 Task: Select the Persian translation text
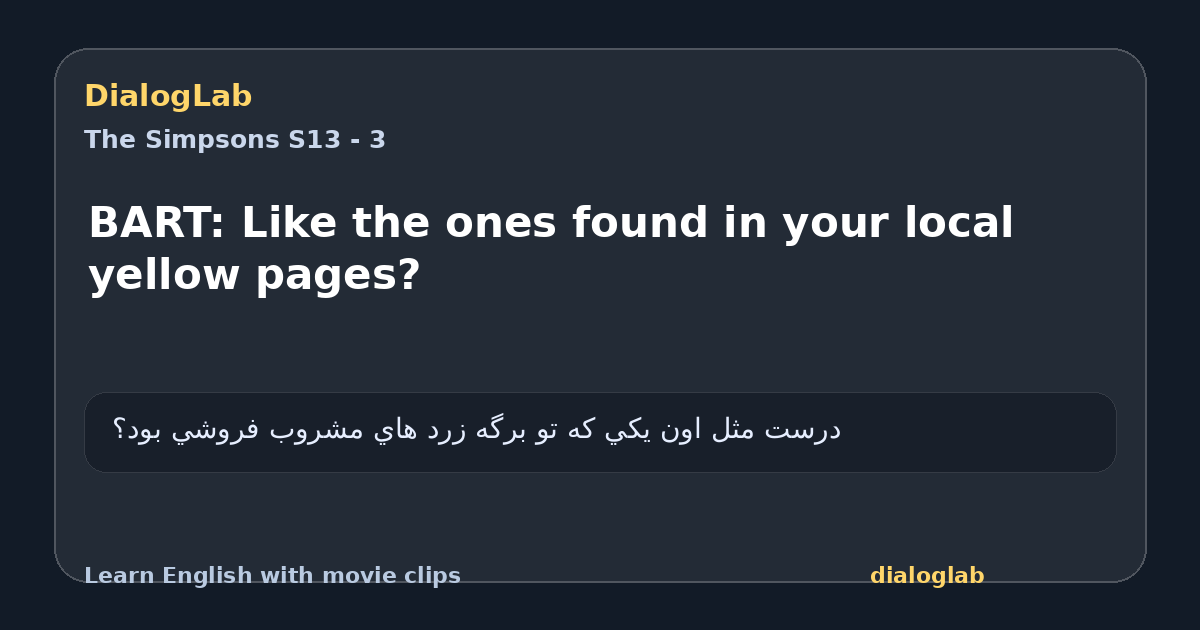[x=476, y=430]
